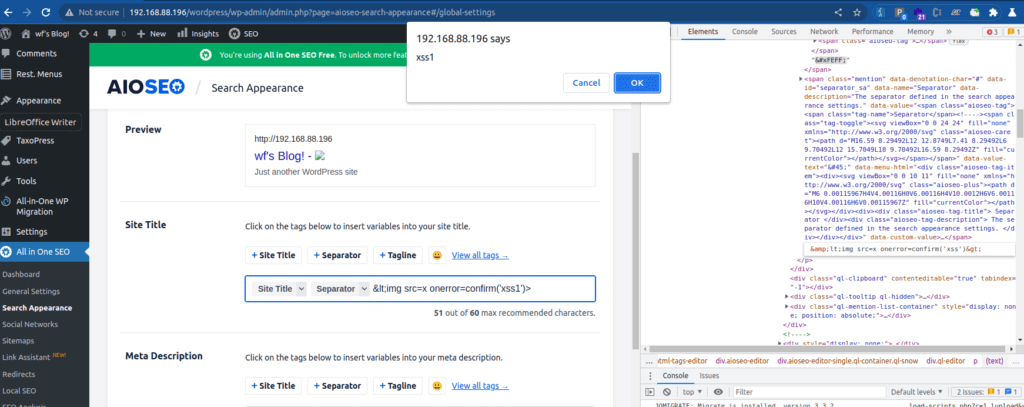1024x407 pixels.
Task: Open live expression eye icon in console
Action: 717,391
